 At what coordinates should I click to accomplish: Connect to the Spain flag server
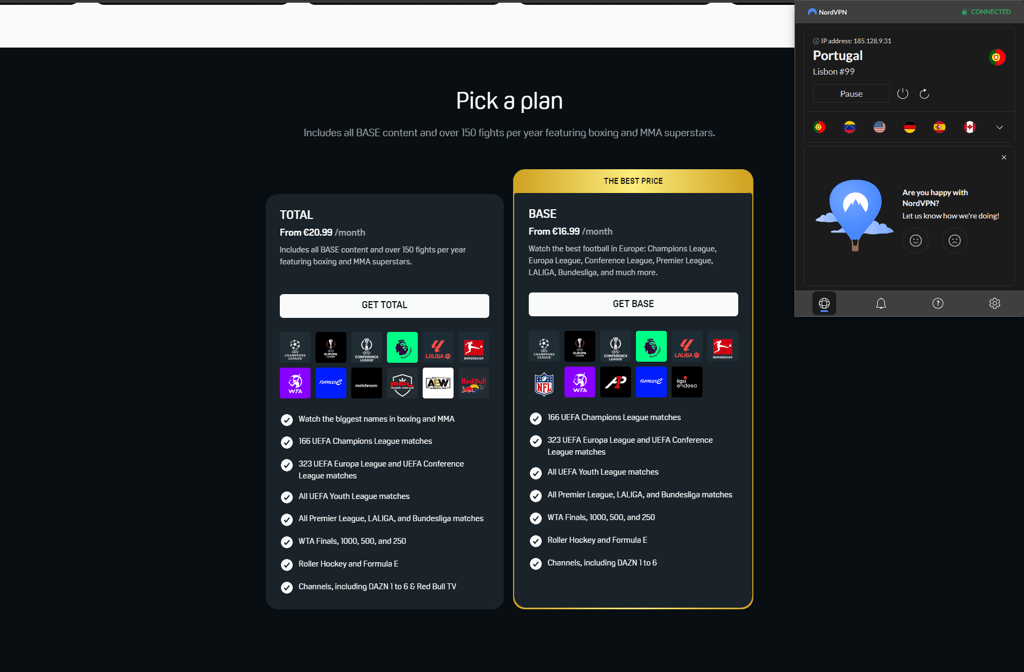point(940,127)
